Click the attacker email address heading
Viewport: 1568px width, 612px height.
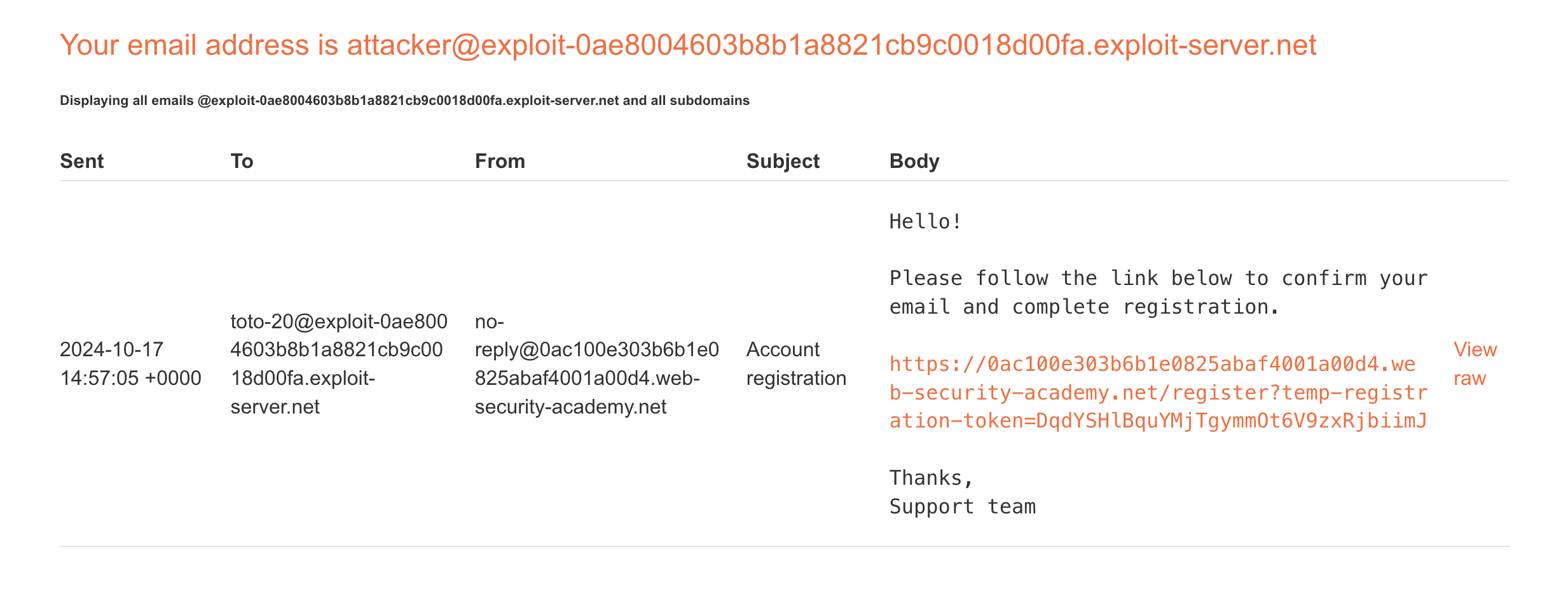(x=687, y=45)
